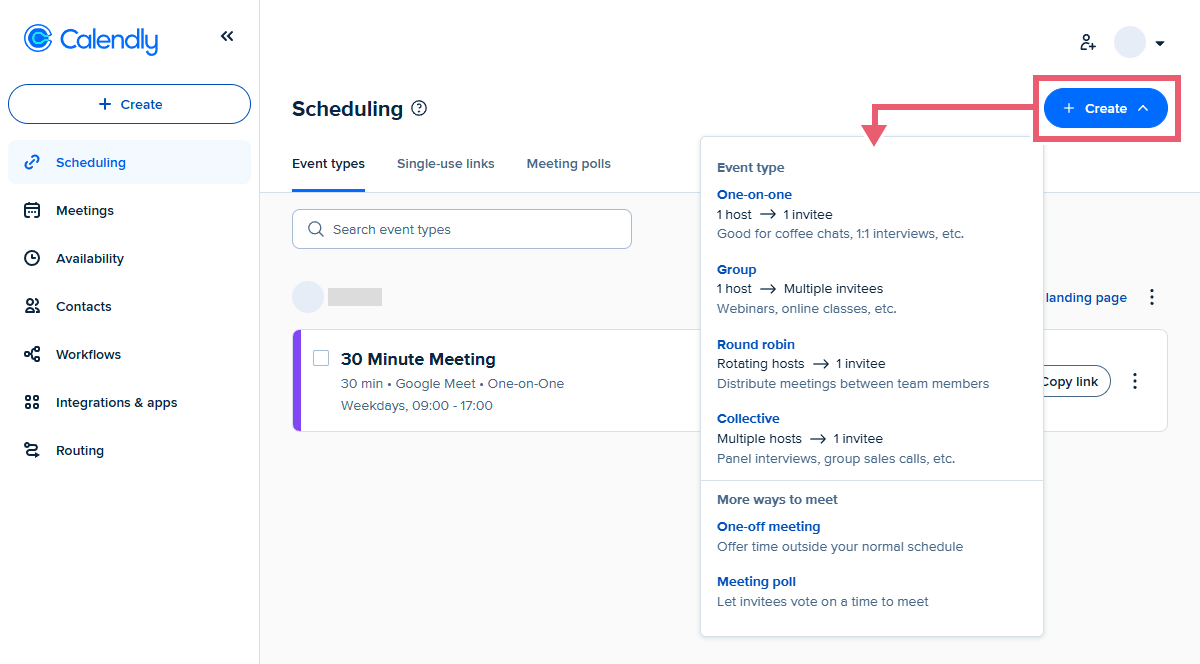1200x664 pixels.
Task: Click the Search event types field
Action: pos(462,229)
